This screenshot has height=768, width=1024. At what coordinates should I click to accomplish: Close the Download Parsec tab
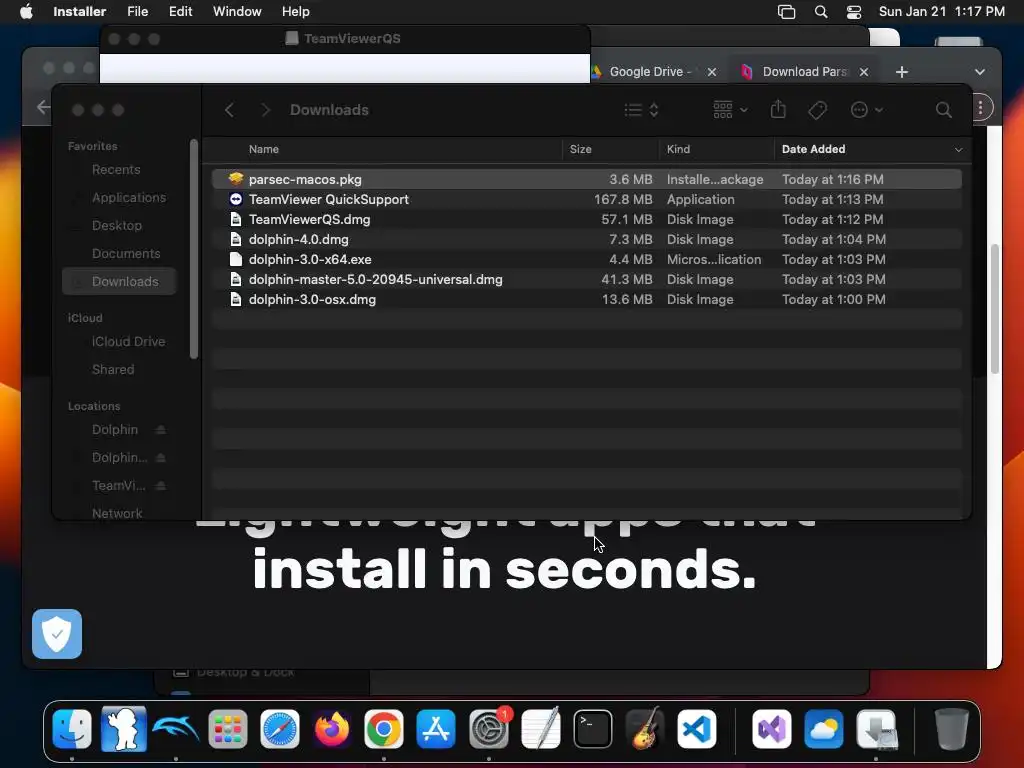pos(864,72)
